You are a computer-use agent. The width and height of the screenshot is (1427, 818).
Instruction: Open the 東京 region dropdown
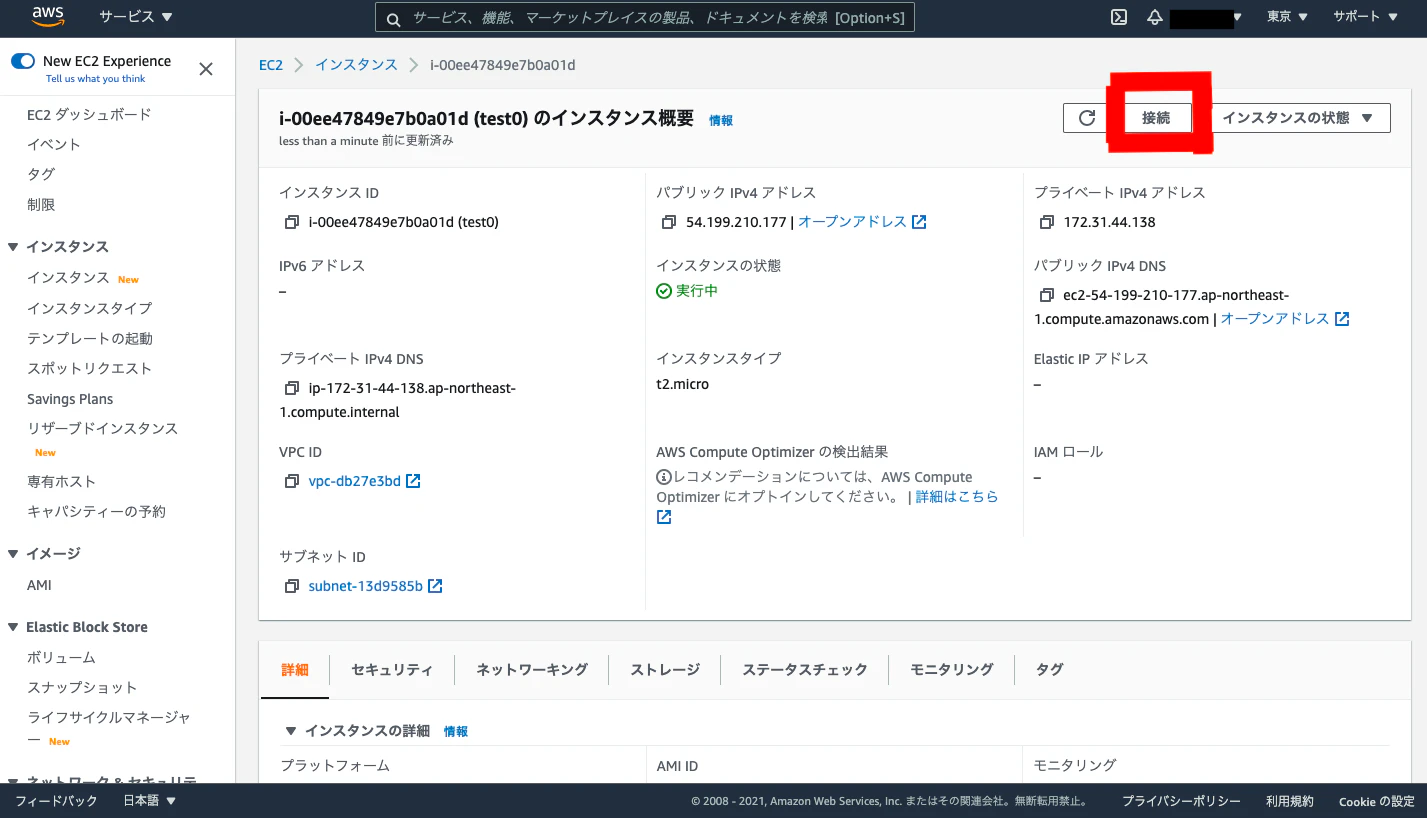tap(1287, 17)
